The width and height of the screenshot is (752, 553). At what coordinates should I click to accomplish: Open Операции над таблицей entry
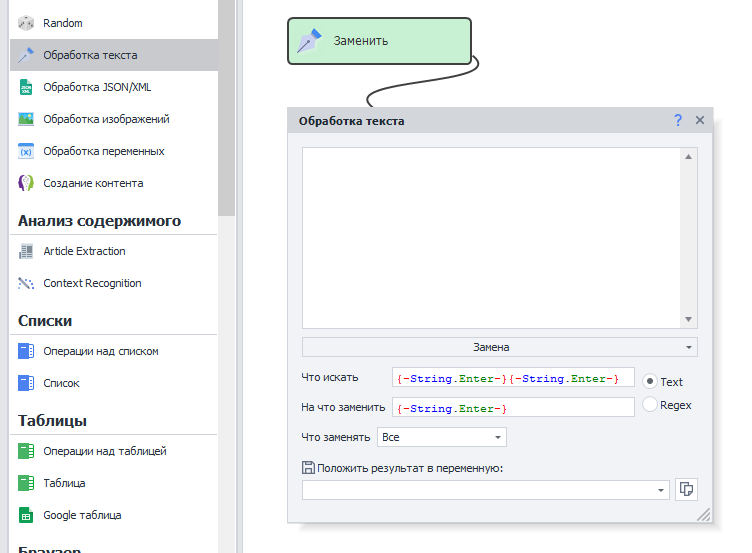coord(114,451)
